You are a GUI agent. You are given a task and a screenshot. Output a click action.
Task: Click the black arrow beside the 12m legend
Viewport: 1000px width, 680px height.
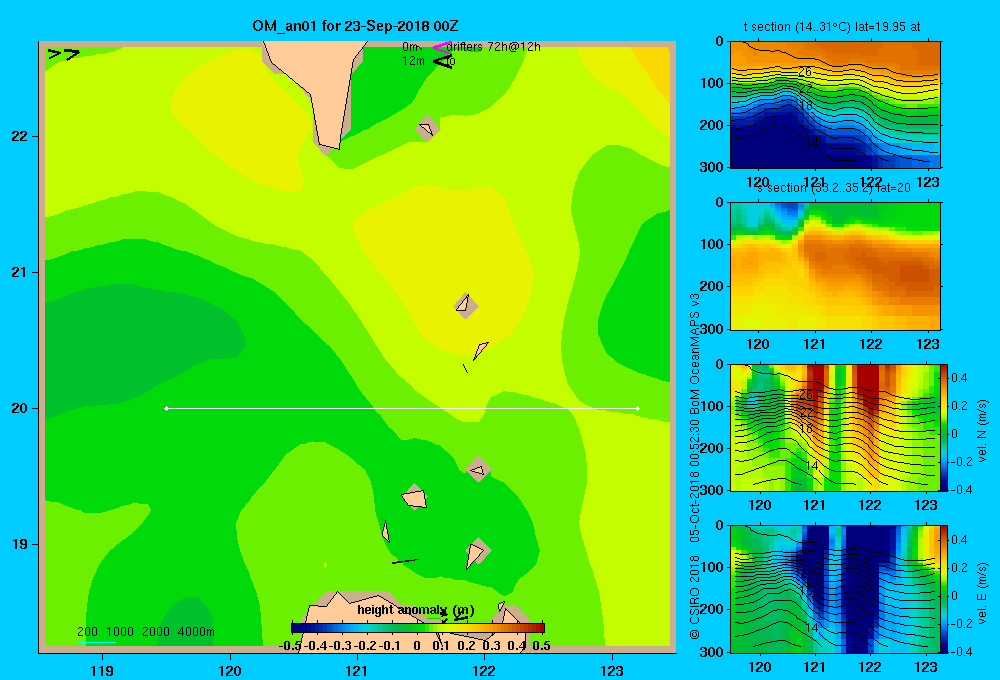pyautogui.click(x=443, y=61)
